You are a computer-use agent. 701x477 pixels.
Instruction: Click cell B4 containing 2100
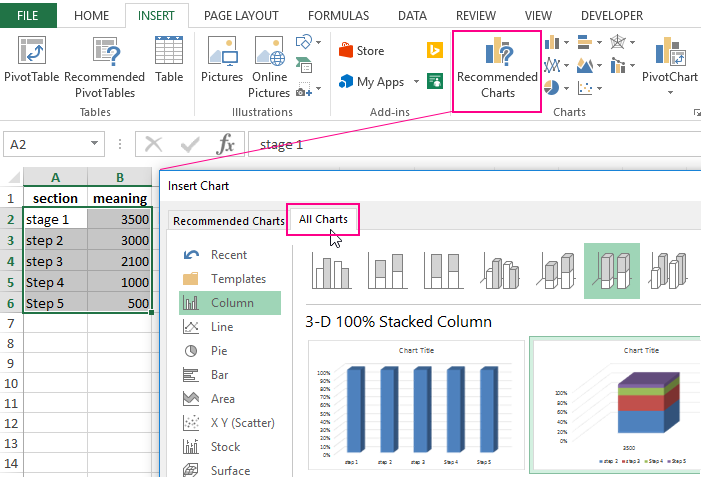[120, 261]
